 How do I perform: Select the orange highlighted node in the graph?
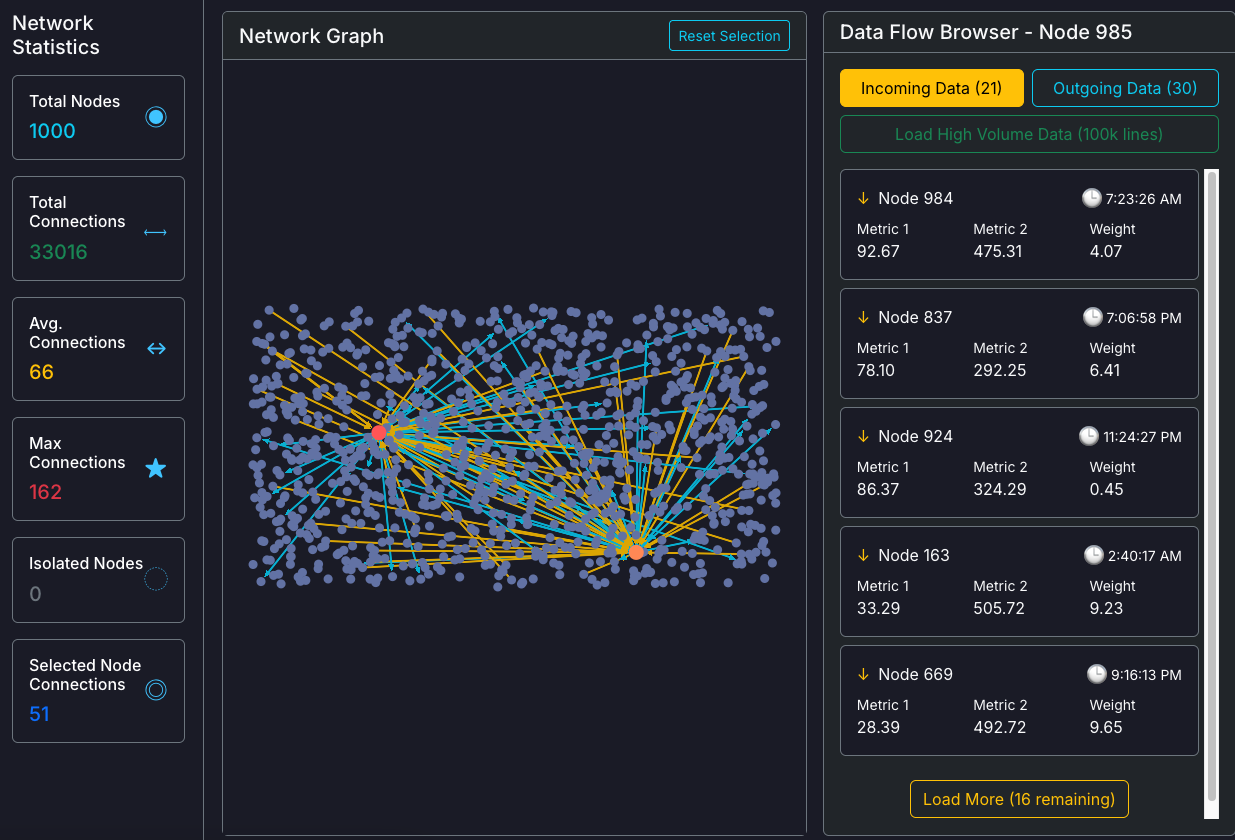coord(636,551)
